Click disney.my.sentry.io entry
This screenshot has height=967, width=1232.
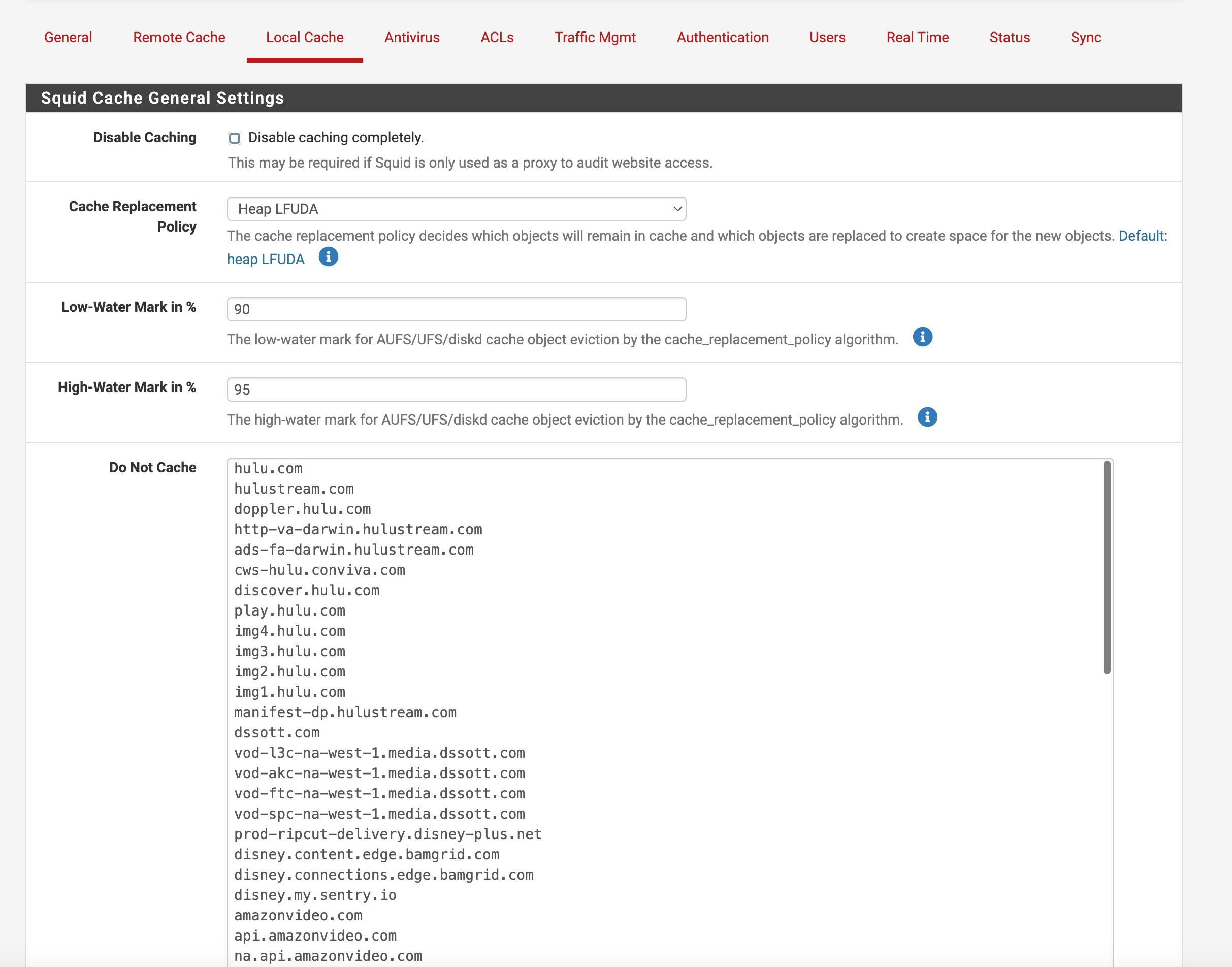[315, 896]
